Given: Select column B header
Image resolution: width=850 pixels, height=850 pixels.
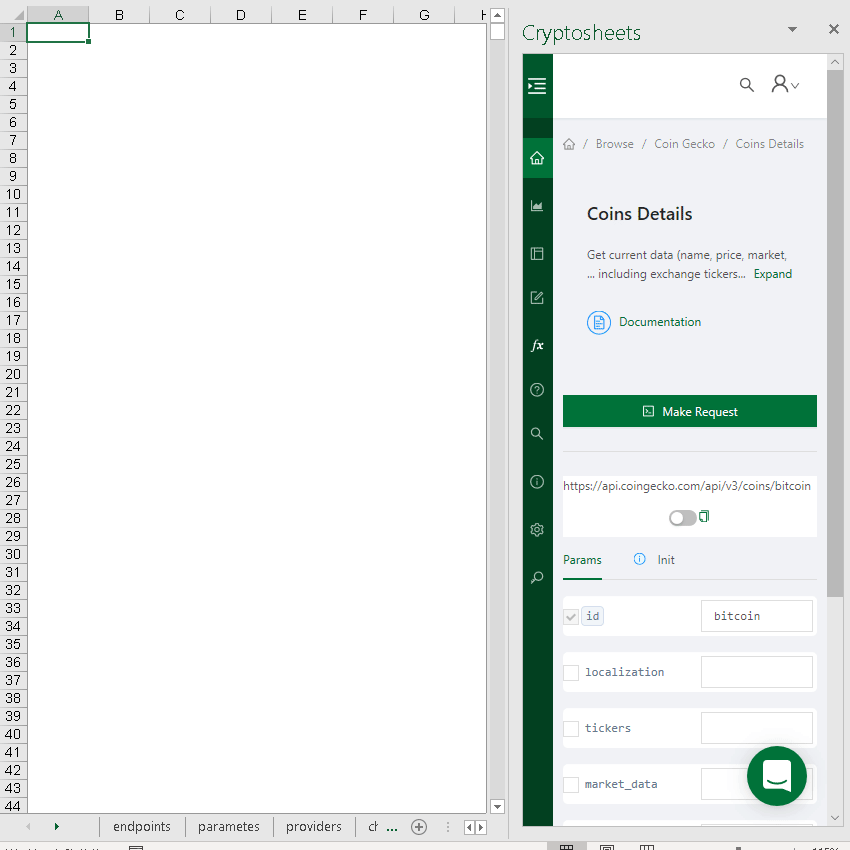Looking at the screenshot, I should tap(119, 15).
